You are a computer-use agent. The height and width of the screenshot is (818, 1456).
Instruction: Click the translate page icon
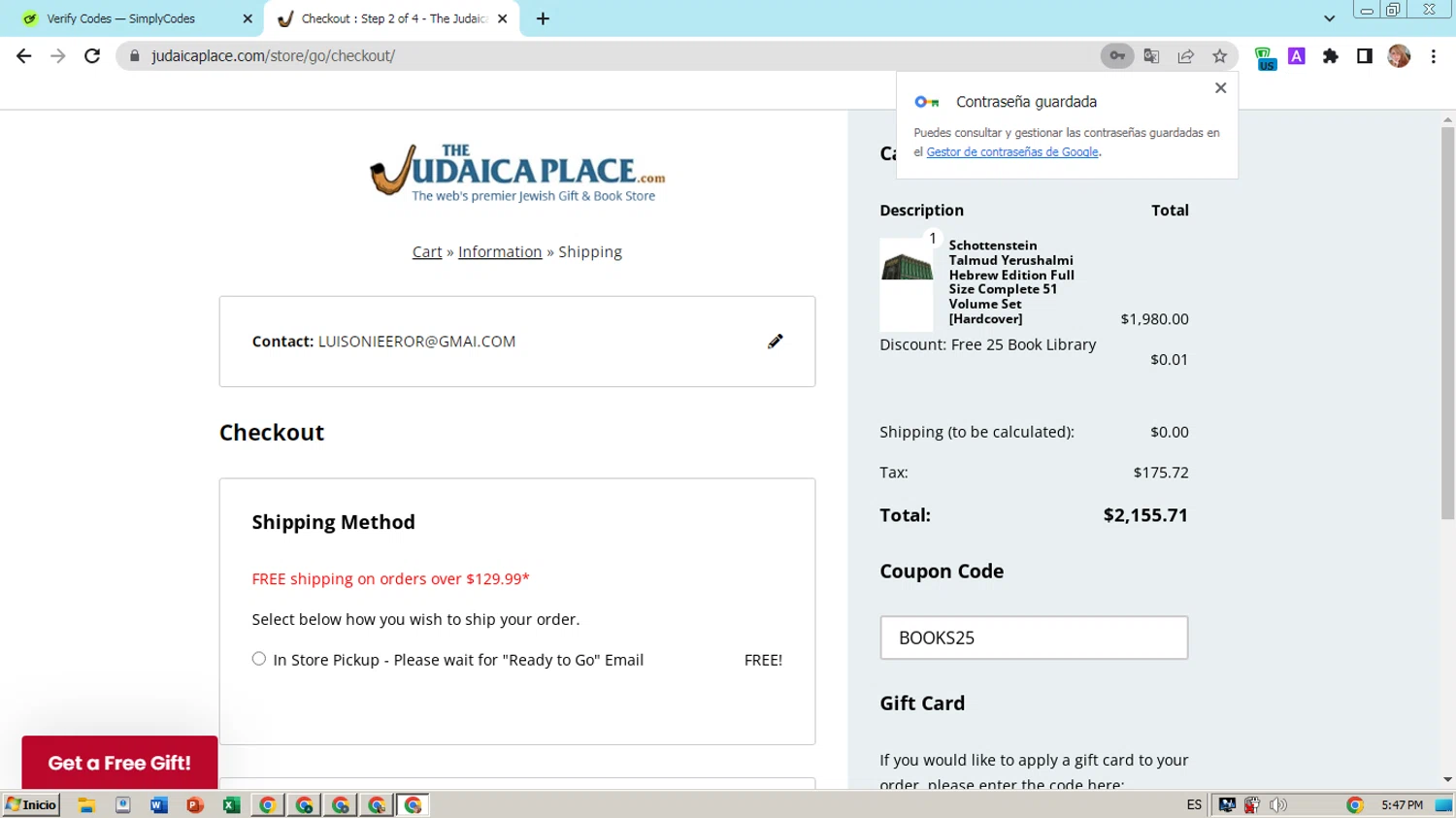click(x=1152, y=56)
